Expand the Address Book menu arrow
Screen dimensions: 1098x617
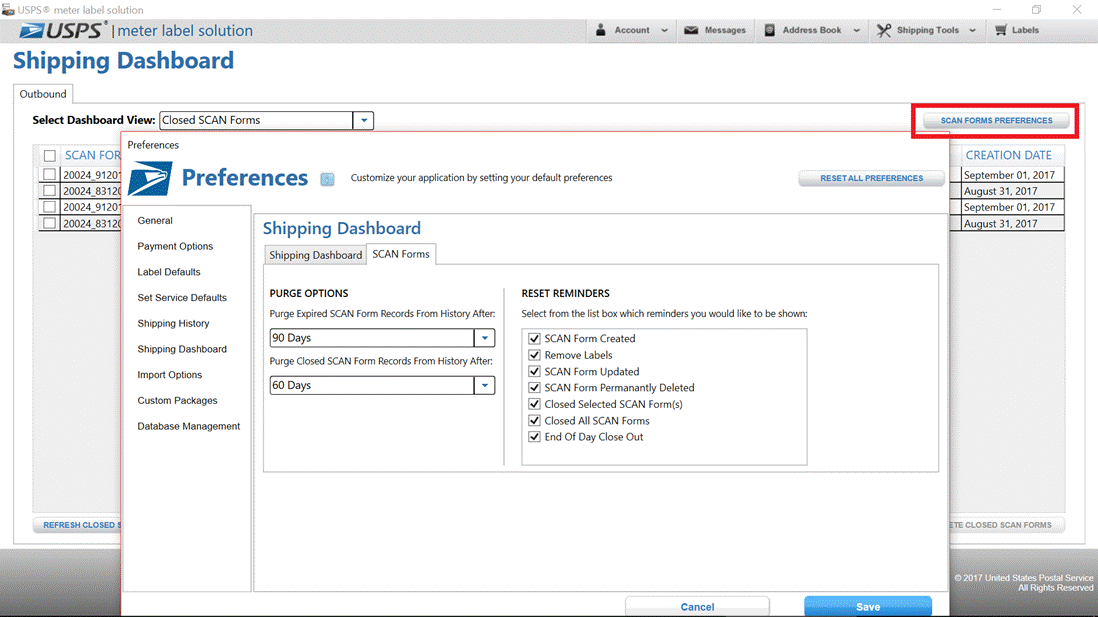(856, 31)
